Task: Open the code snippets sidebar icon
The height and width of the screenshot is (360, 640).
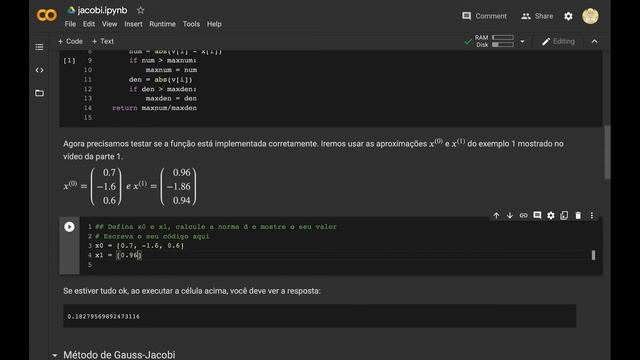Action: (x=39, y=70)
